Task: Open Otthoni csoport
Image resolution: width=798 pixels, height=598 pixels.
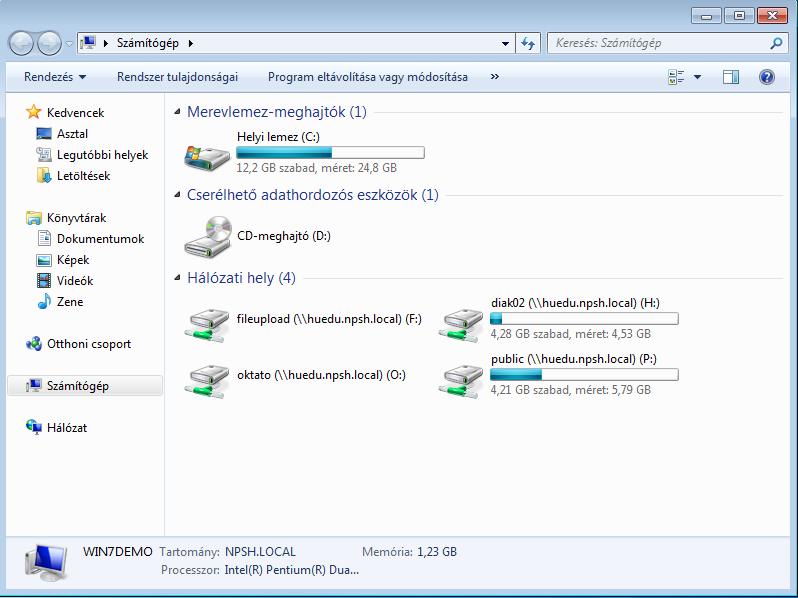Action: 89,344
